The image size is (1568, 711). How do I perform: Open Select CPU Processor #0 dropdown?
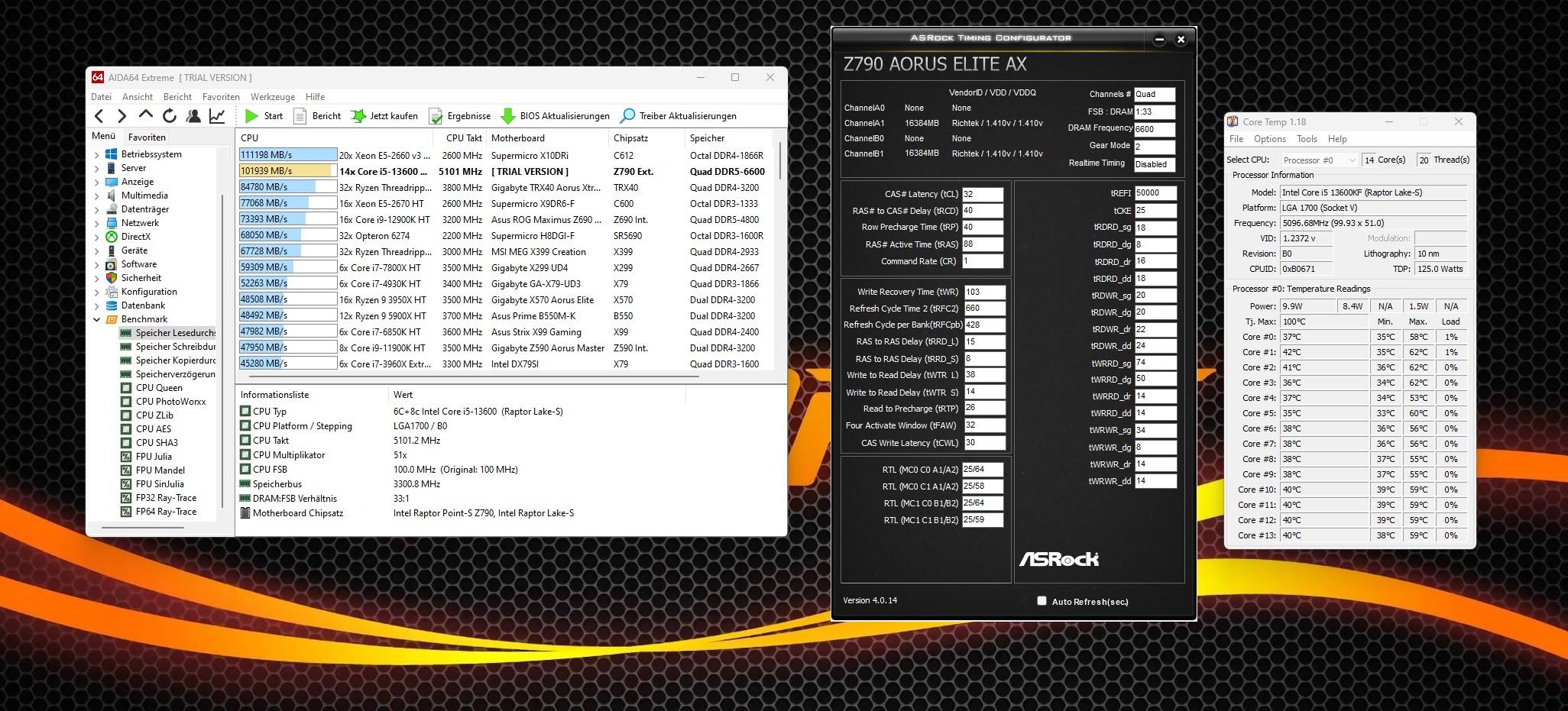(1319, 160)
